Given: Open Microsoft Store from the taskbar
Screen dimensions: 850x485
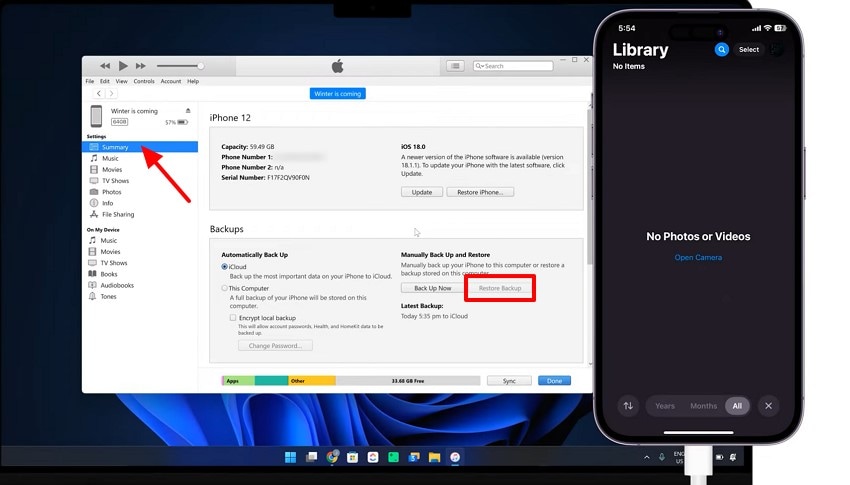Looking at the screenshot, I should point(352,457).
